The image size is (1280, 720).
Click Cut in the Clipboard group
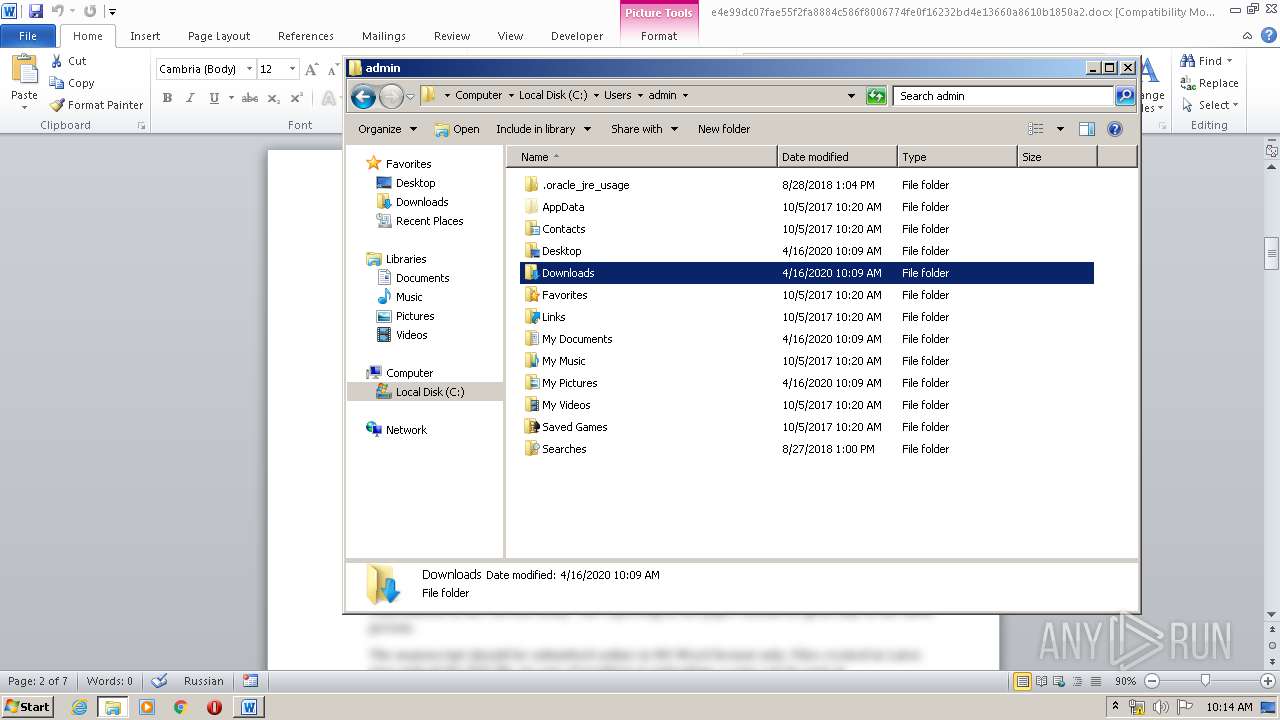click(69, 61)
